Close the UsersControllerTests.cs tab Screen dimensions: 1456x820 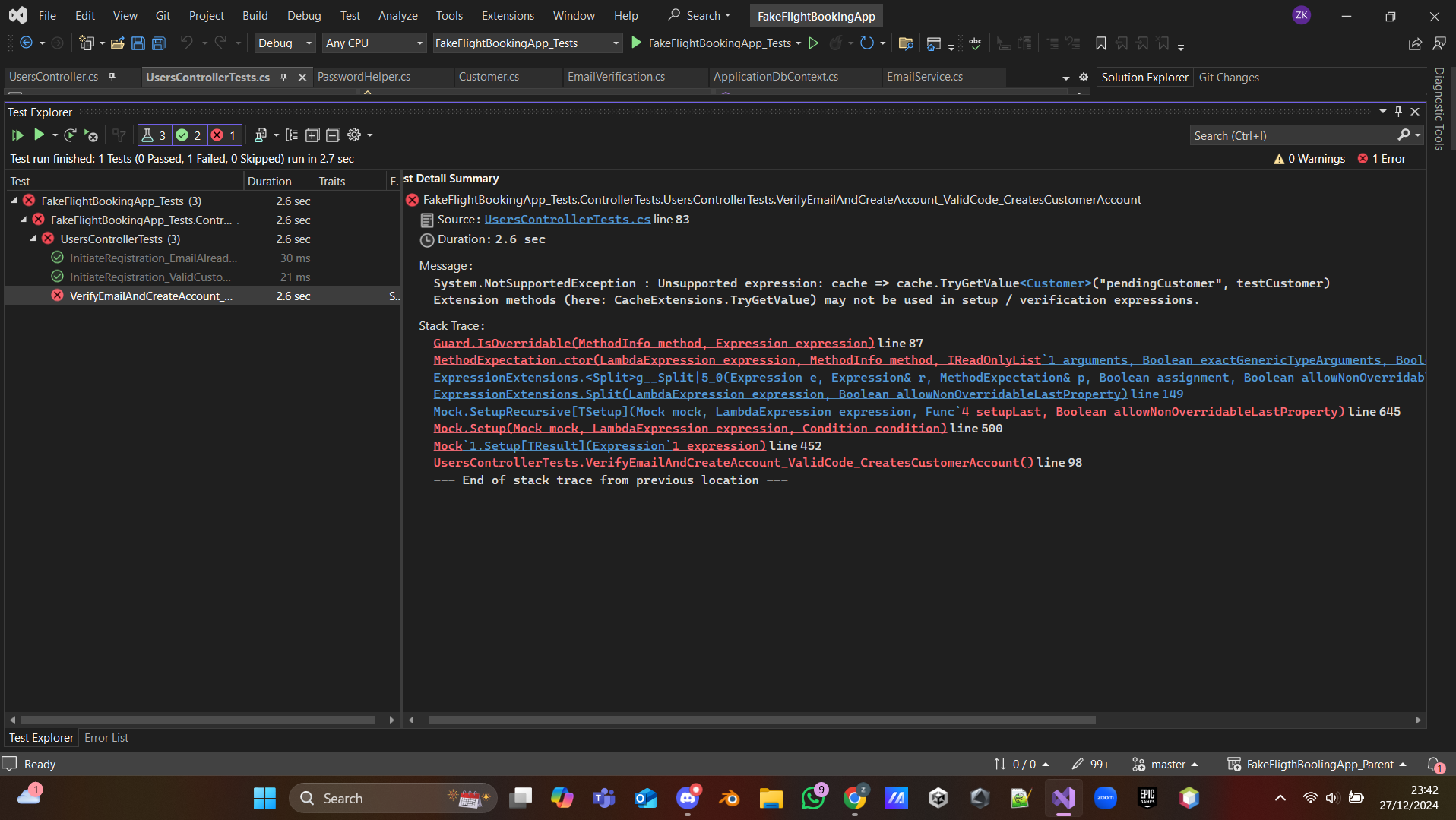[x=302, y=77]
